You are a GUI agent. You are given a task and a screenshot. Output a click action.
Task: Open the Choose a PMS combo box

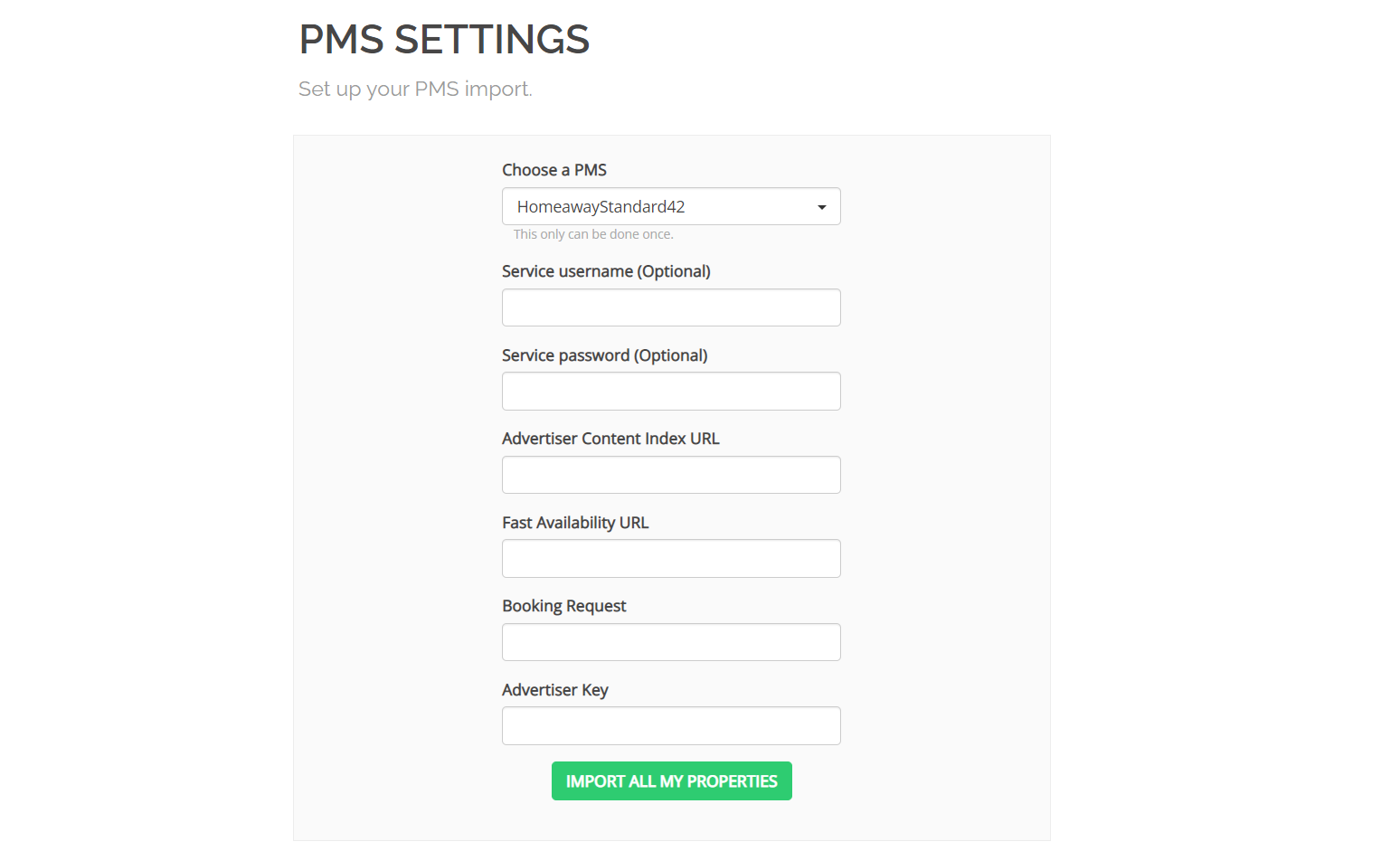(671, 206)
